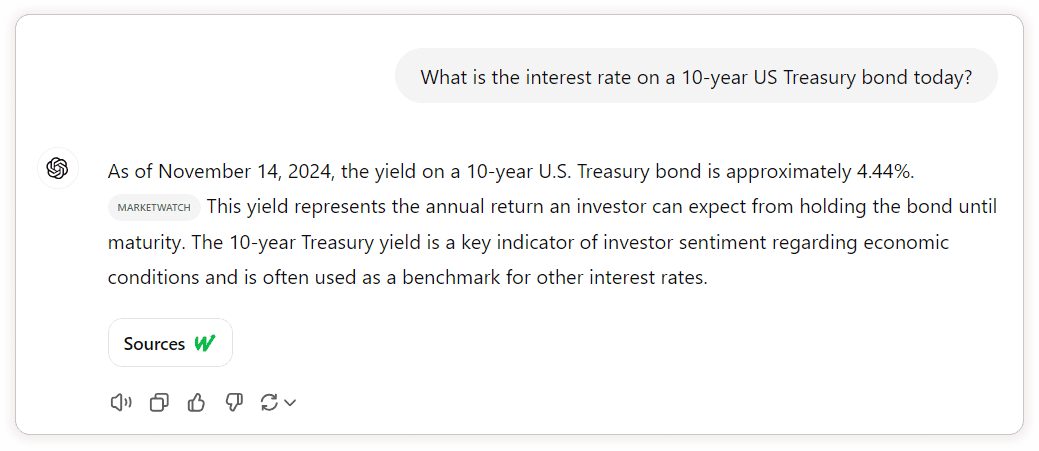Open the model switcher chevron beside regenerate
The image size is (1039, 451).
click(x=290, y=403)
